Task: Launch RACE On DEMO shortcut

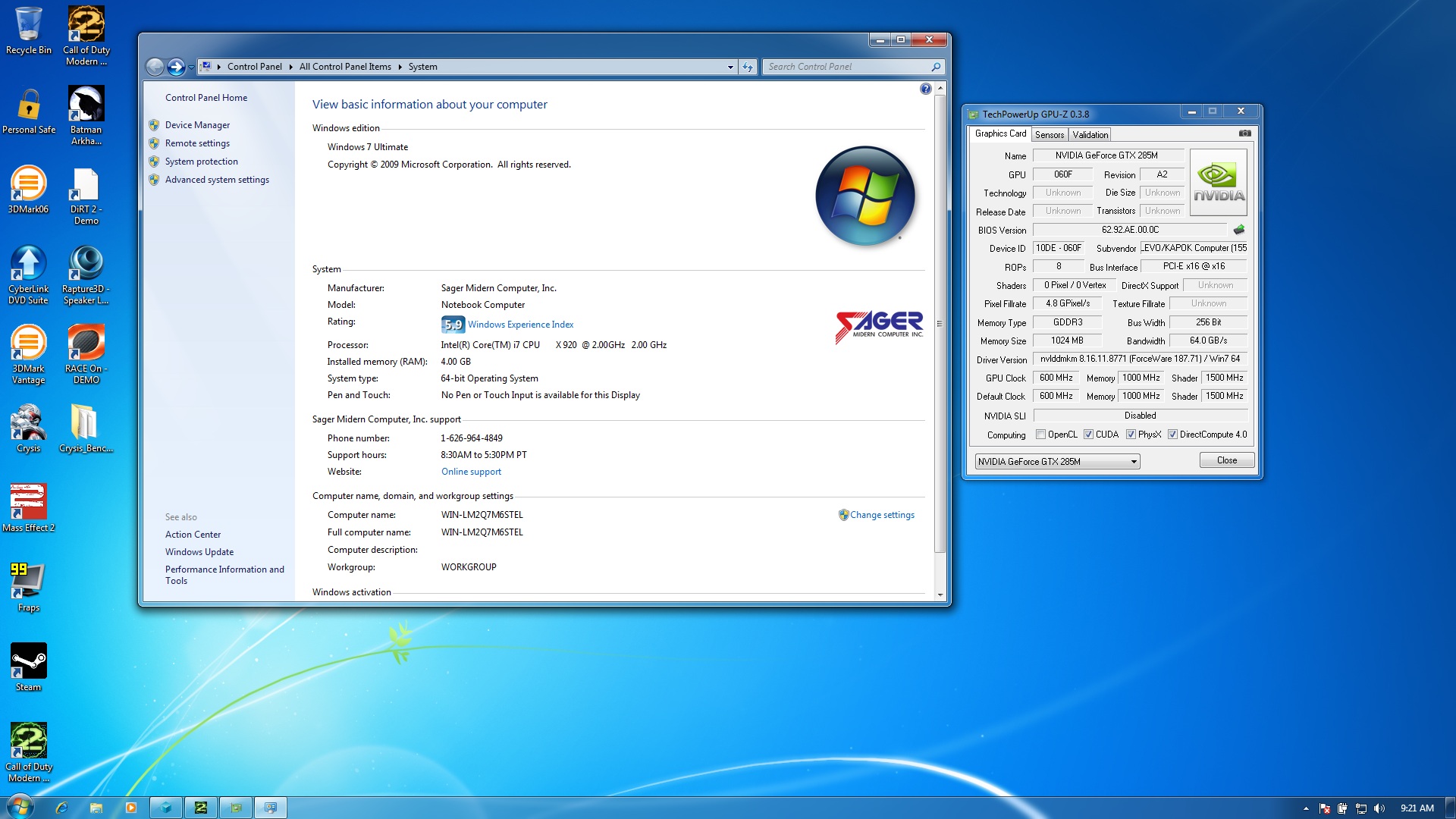Action: 86,355
